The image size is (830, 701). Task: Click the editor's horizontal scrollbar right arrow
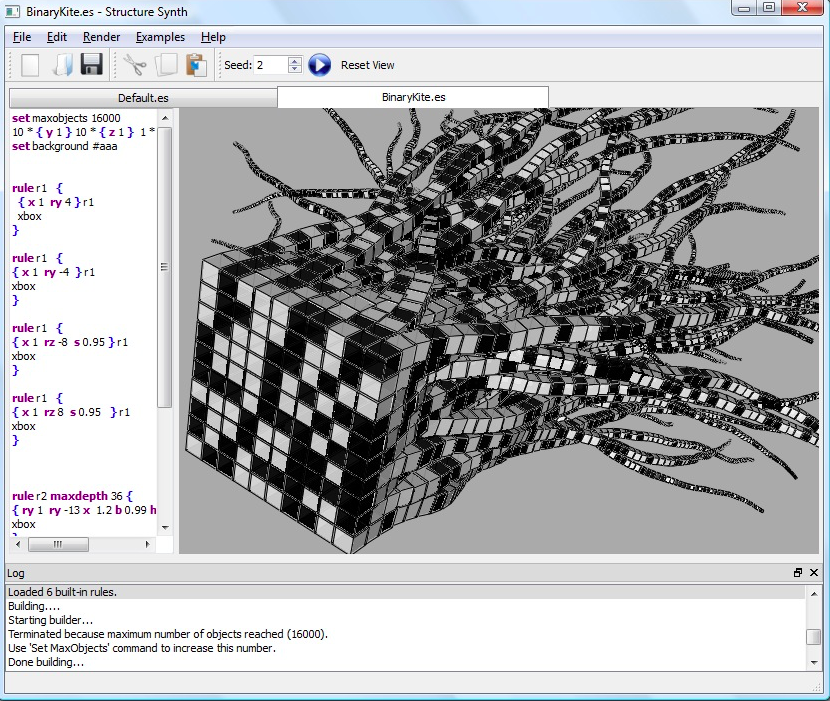click(148, 544)
